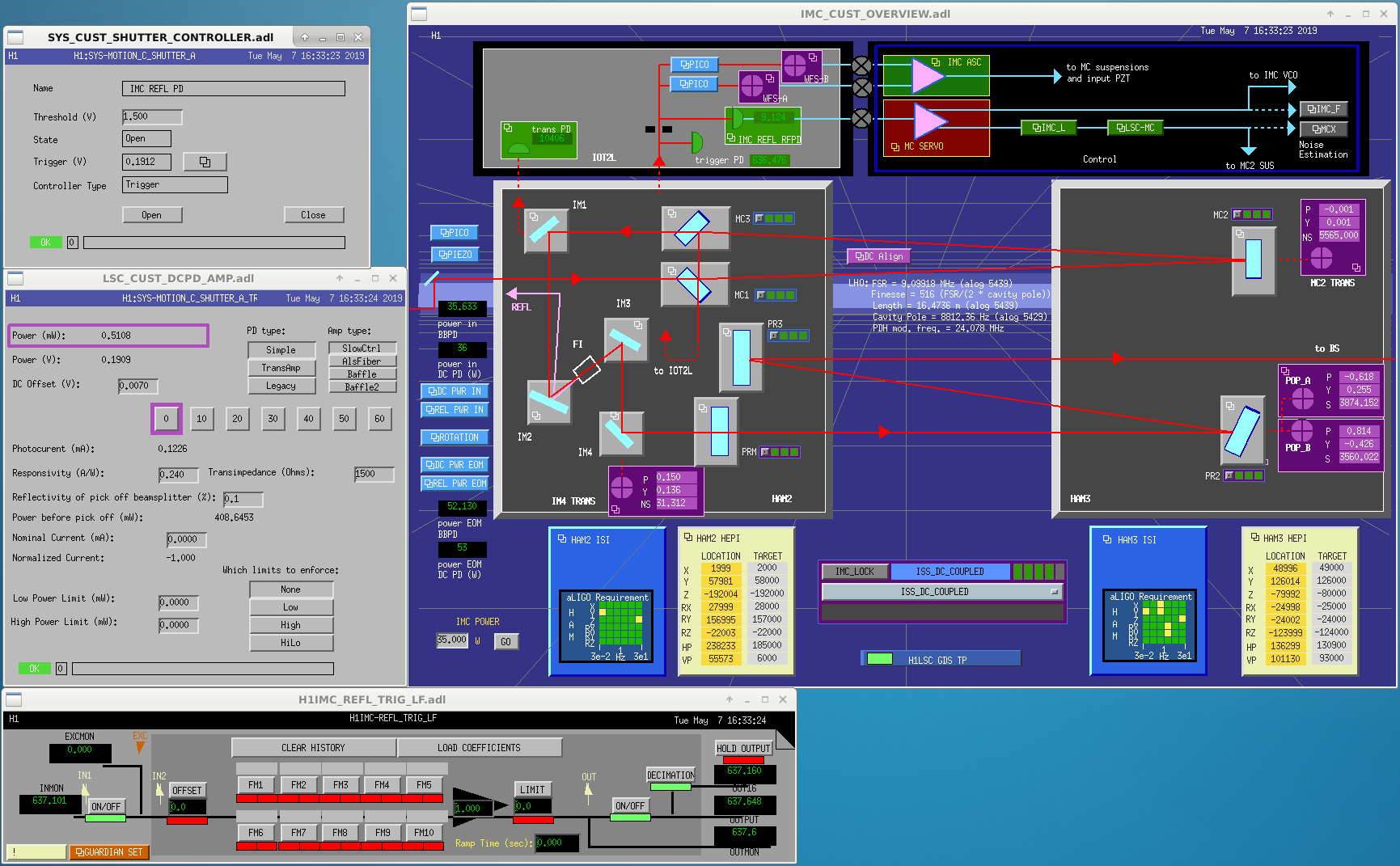1400x866 pixels.
Task: Open the WFS-B quadrant photodiode icon
Action: pyautogui.click(x=795, y=65)
